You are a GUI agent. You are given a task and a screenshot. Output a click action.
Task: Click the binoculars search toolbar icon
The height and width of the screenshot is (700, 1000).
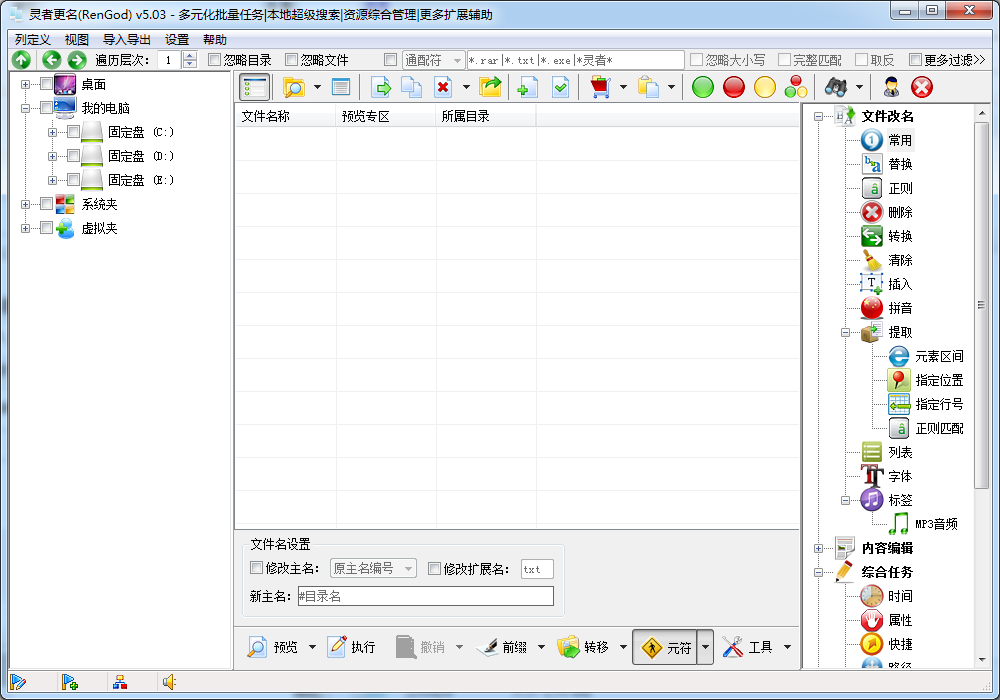pyautogui.click(x=836, y=87)
